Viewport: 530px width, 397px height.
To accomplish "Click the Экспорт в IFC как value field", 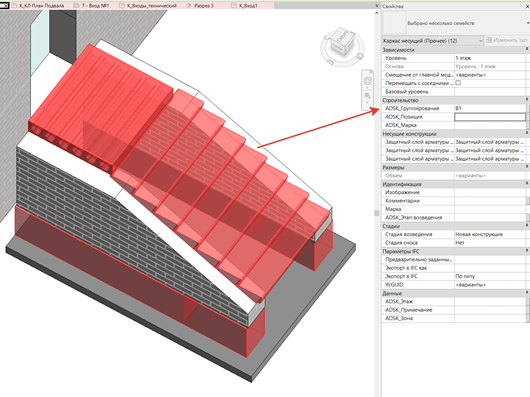I will click(x=490, y=268).
